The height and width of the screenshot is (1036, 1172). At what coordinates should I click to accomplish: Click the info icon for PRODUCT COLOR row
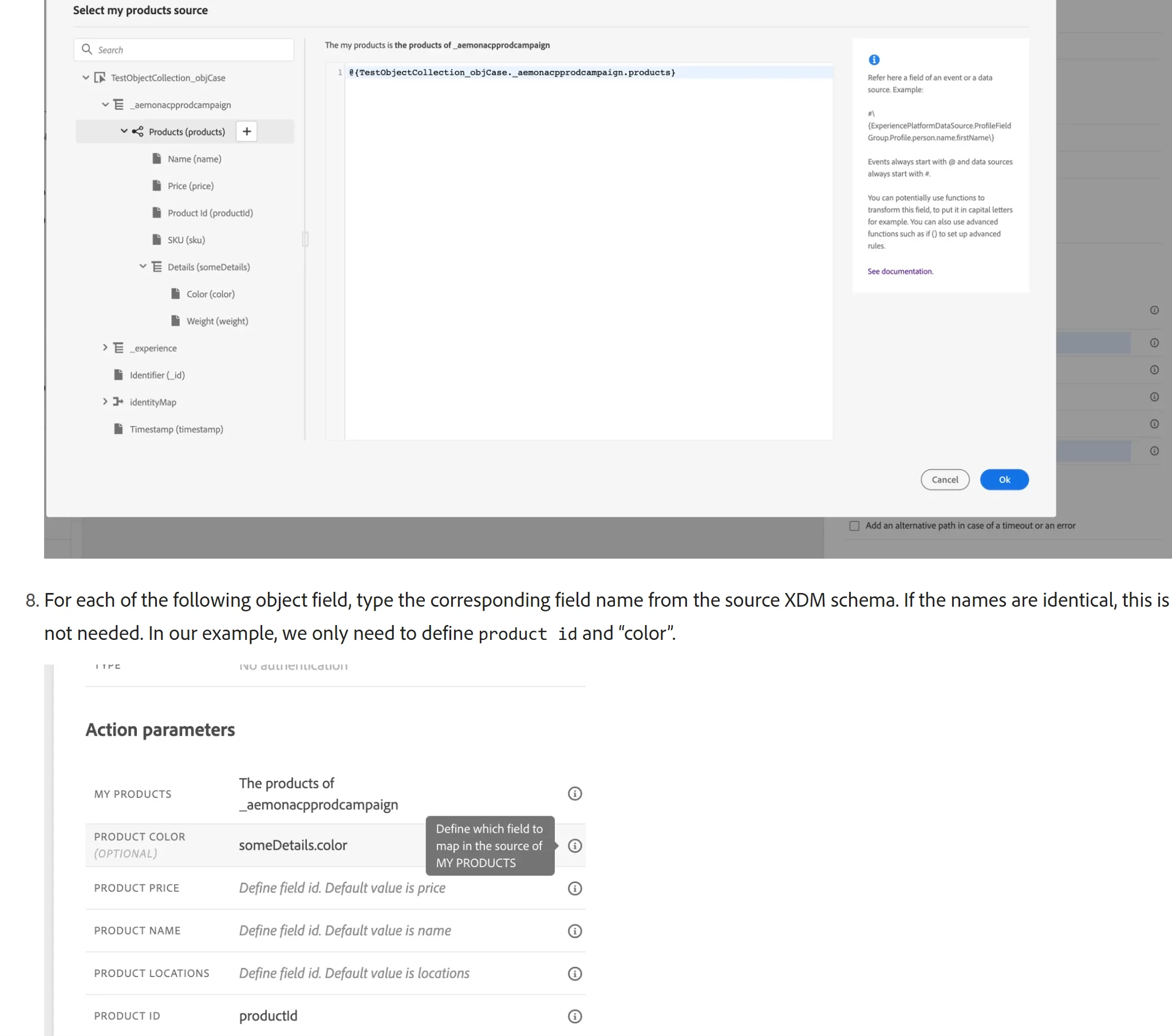coord(574,845)
